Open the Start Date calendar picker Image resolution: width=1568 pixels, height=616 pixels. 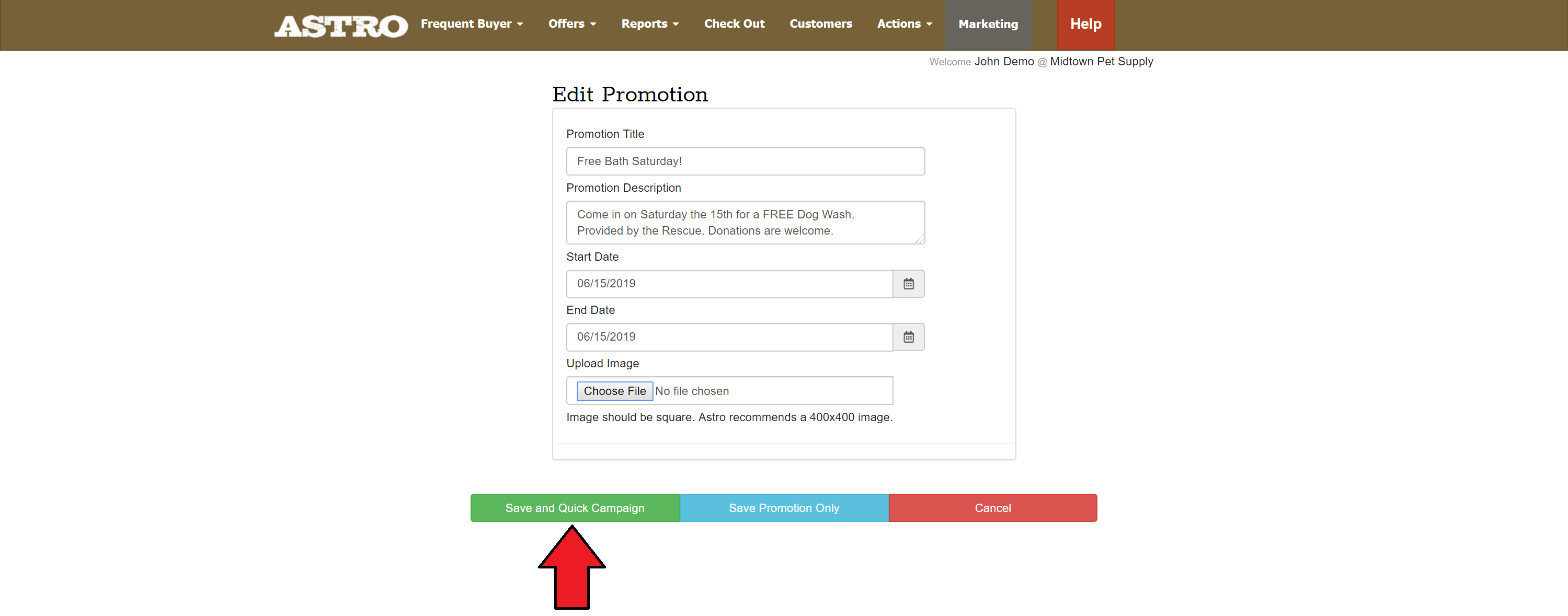(908, 284)
